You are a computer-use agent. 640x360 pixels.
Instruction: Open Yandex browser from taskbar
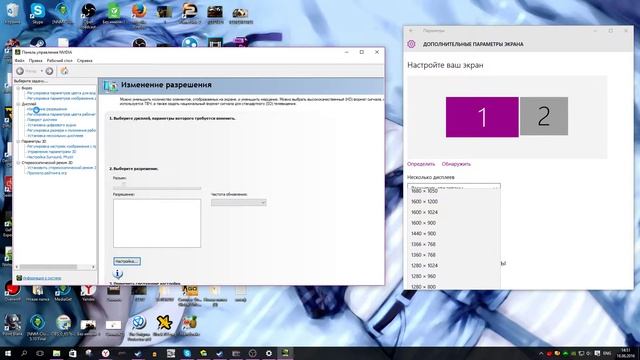point(105,353)
